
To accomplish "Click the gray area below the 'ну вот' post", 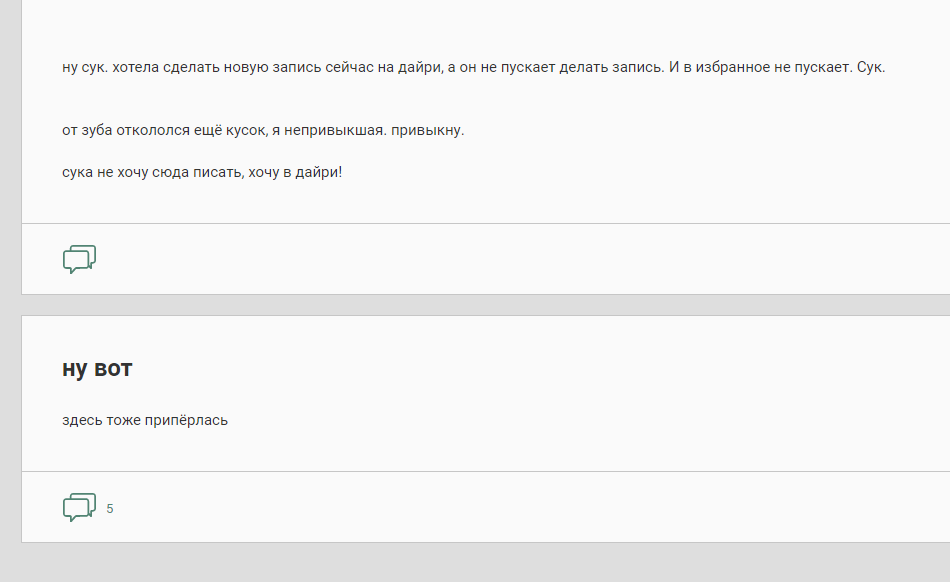I will click(x=485, y=562).
